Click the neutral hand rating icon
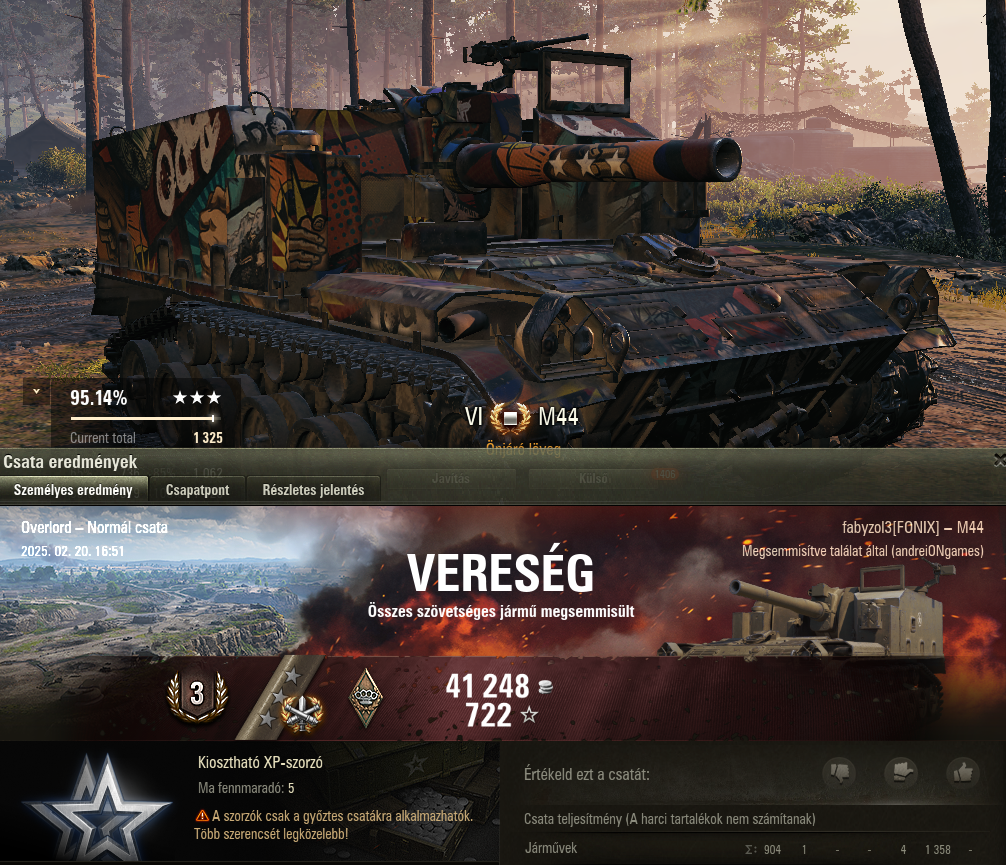The height and width of the screenshot is (865, 1006). (901, 772)
